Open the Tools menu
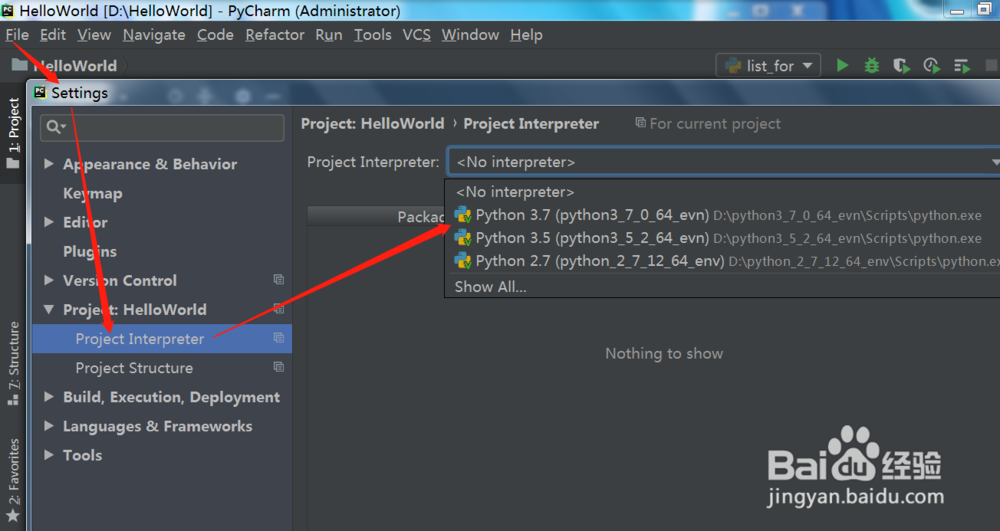The image size is (1000, 531). pos(372,35)
